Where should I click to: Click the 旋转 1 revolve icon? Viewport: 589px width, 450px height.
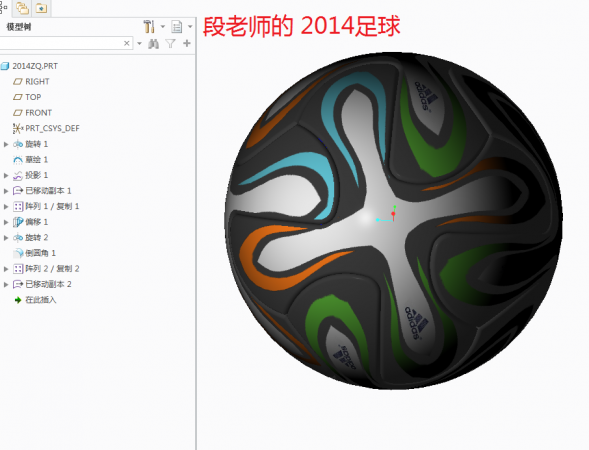pyautogui.click(x=18, y=144)
